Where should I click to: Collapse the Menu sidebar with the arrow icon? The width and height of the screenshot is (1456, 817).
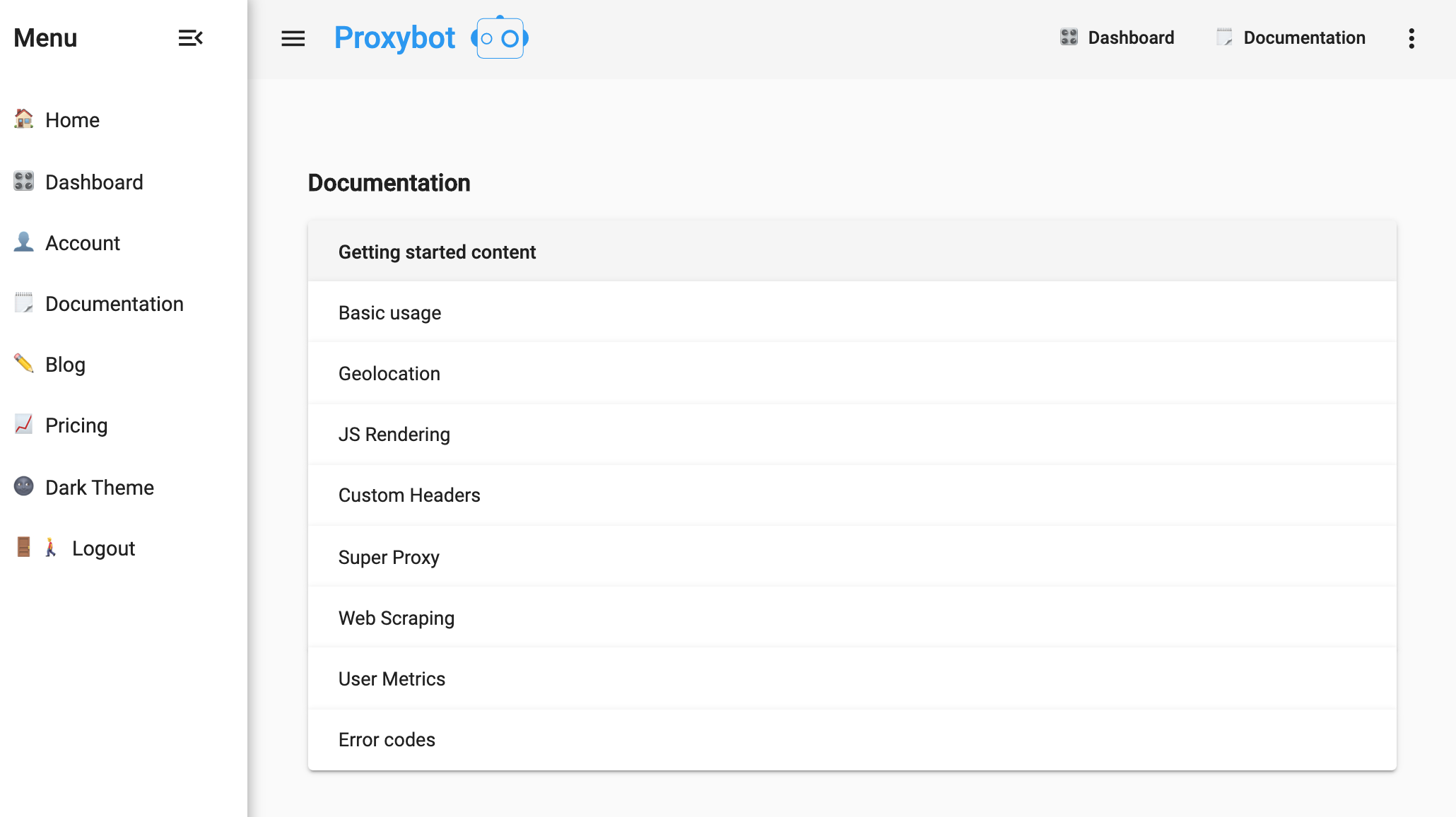click(191, 38)
